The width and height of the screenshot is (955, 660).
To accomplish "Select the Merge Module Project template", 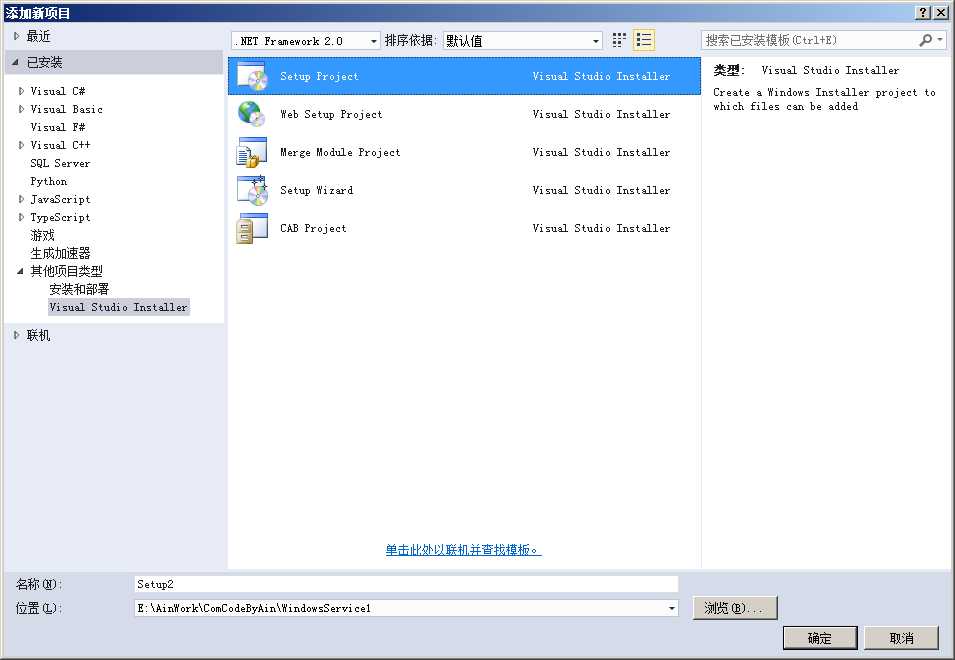I will coord(464,152).
